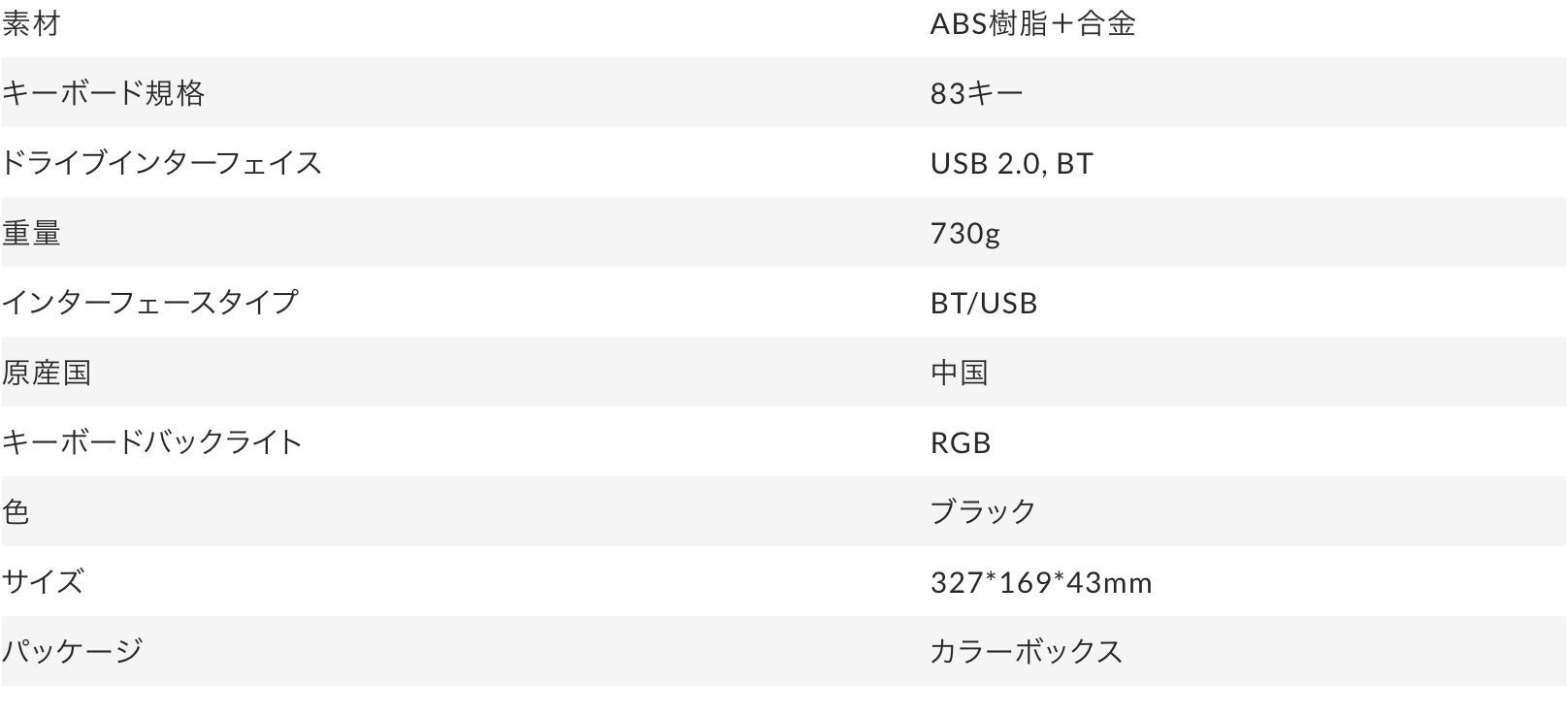
Task: Click the パッケージ row label
Action: click(72, 651)
